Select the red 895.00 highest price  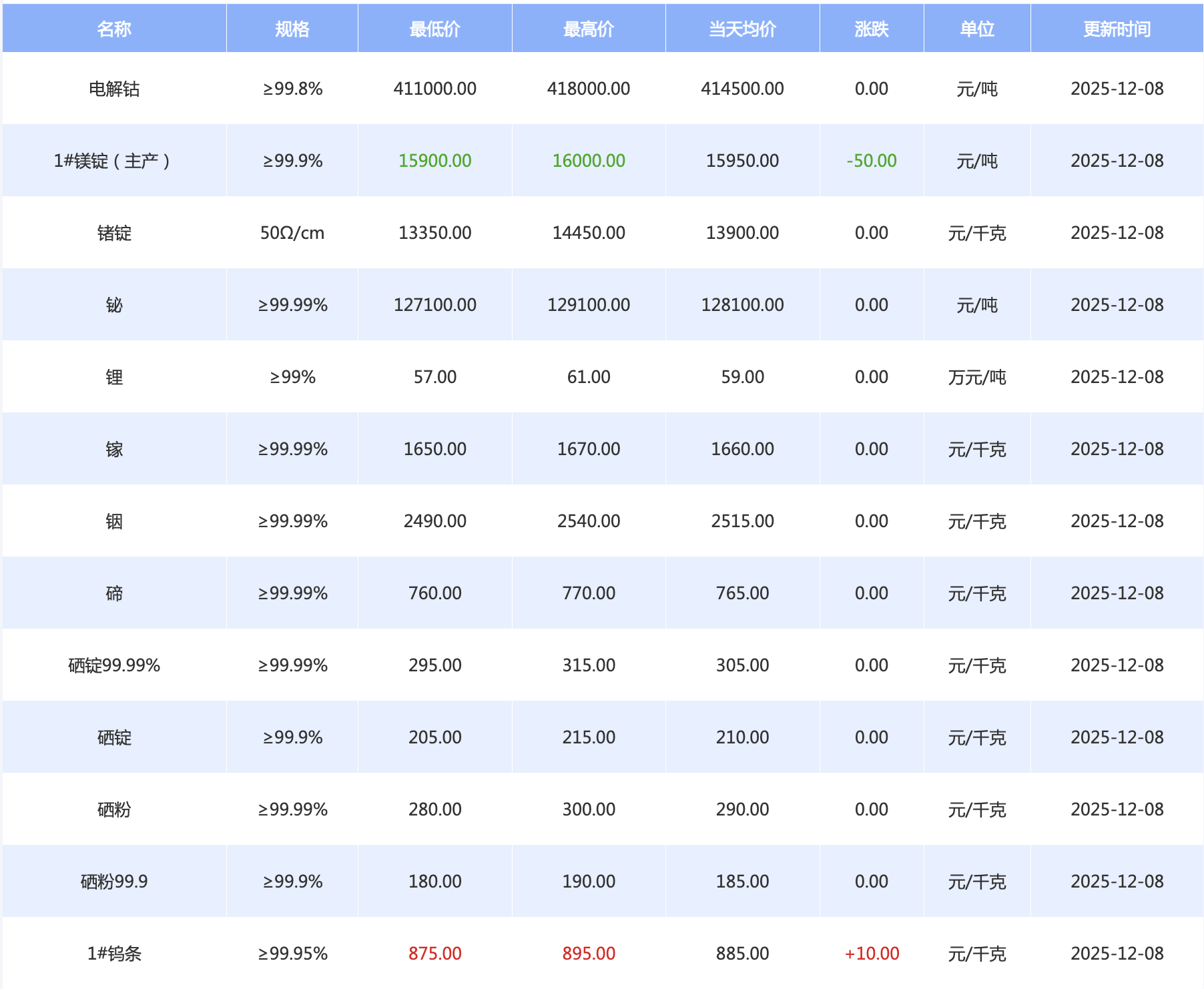[x=588, y=954]
